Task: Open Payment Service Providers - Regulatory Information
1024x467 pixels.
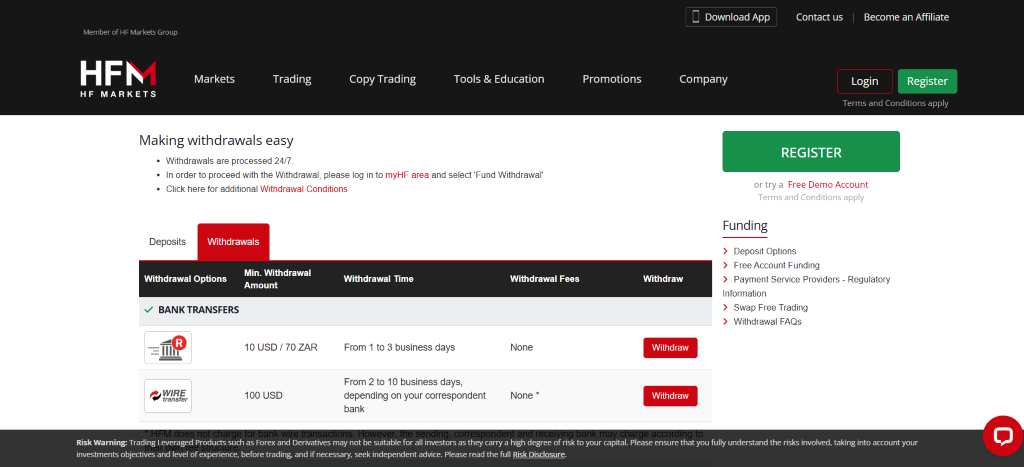Action: pyautogui.click(x=807, y=286)
